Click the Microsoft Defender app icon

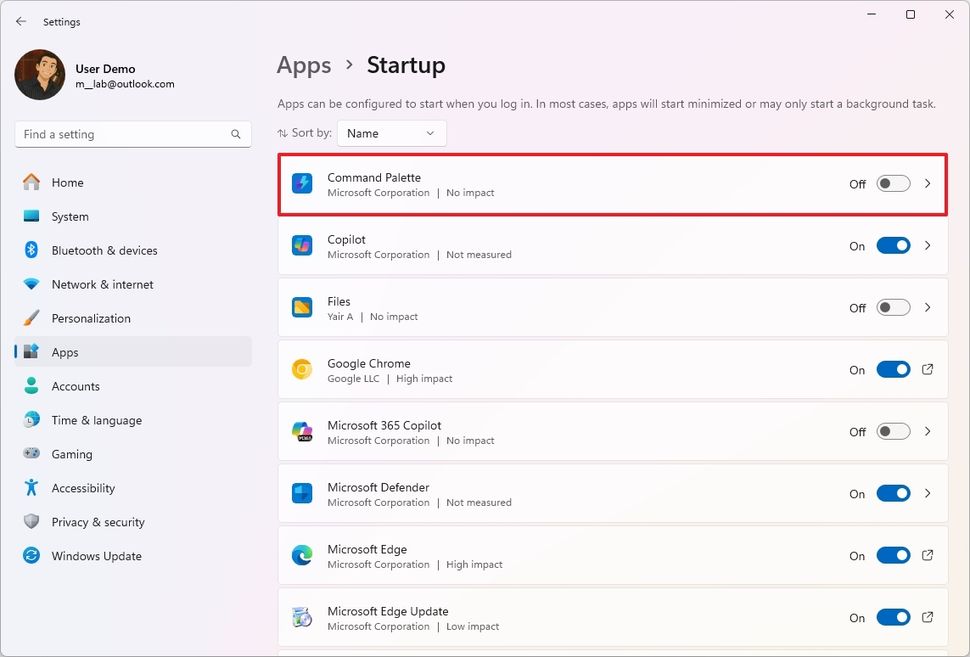(302, 494)
